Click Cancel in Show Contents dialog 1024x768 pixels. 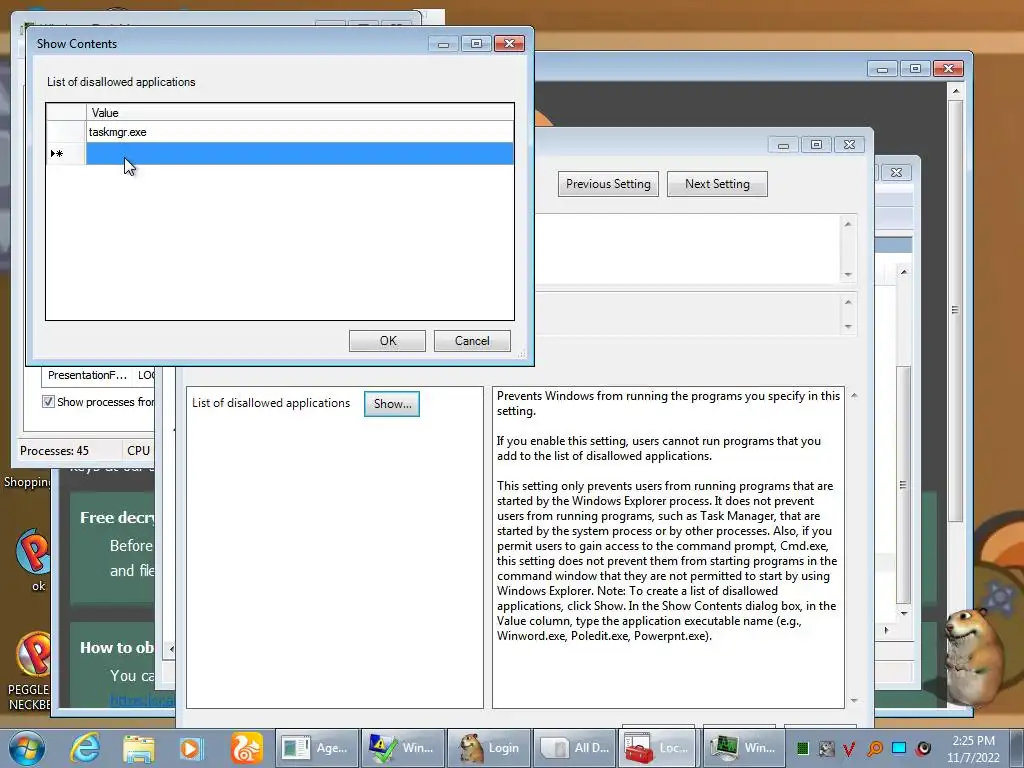tap(472, 341)
